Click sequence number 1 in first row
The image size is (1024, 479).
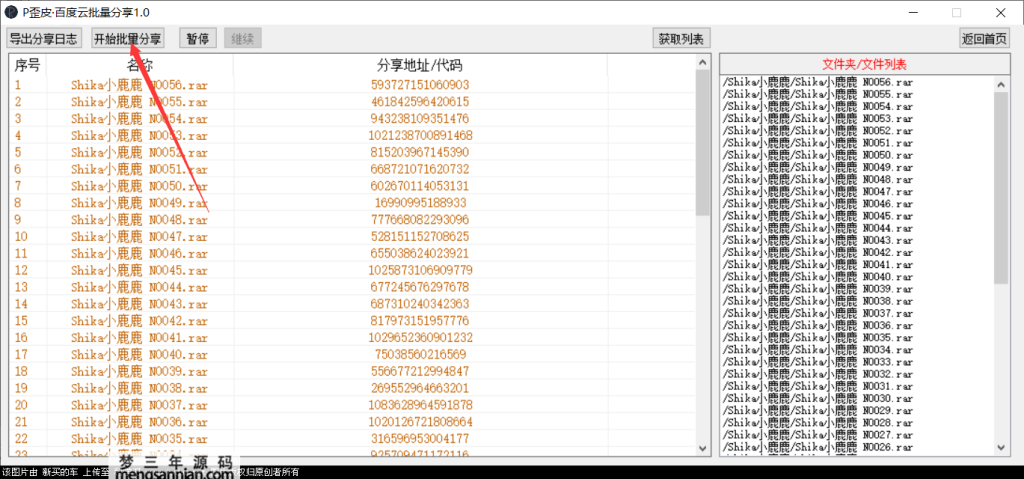click(x=18, y=85)
